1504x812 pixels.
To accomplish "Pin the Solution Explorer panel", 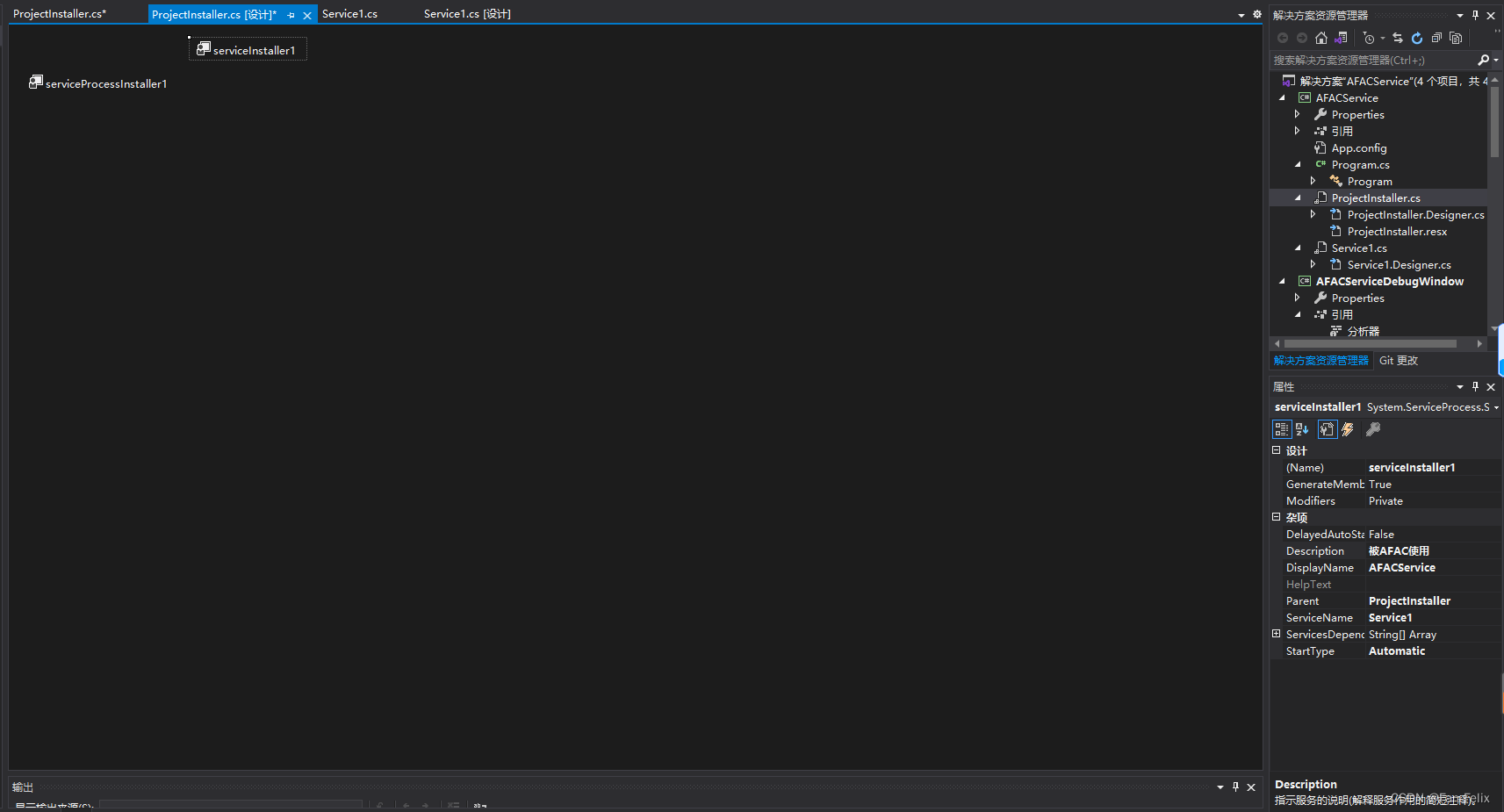I will [1475, 15].
